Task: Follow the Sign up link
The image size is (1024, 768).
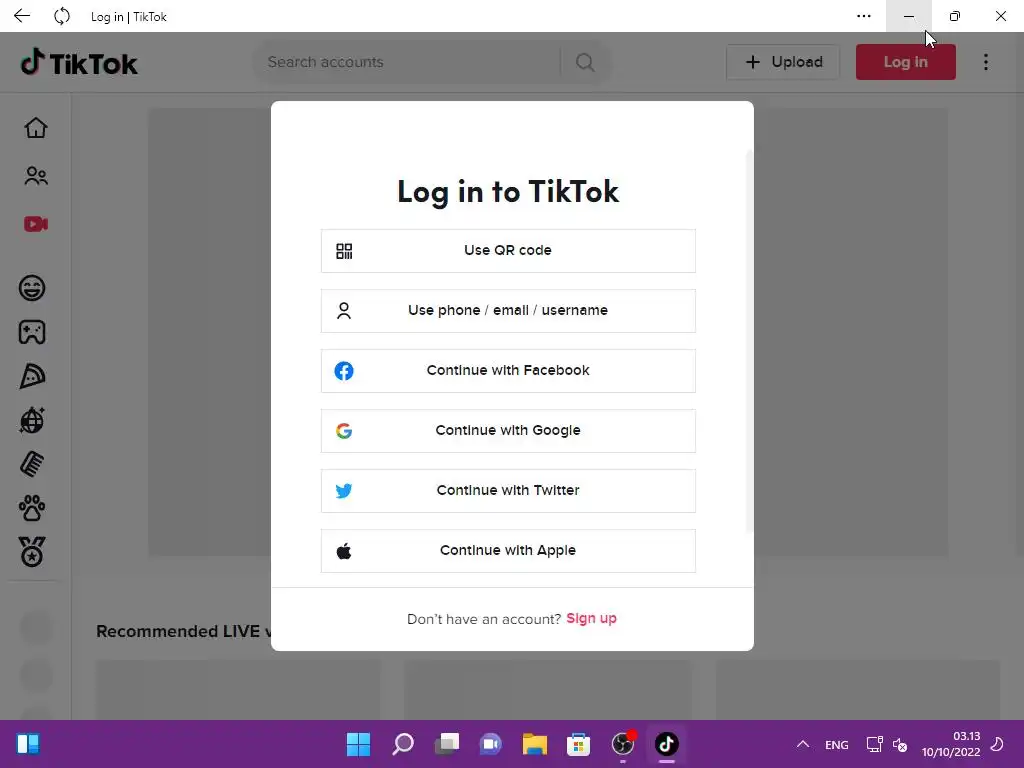Action: pyautogui.click(x=591, y=618)
